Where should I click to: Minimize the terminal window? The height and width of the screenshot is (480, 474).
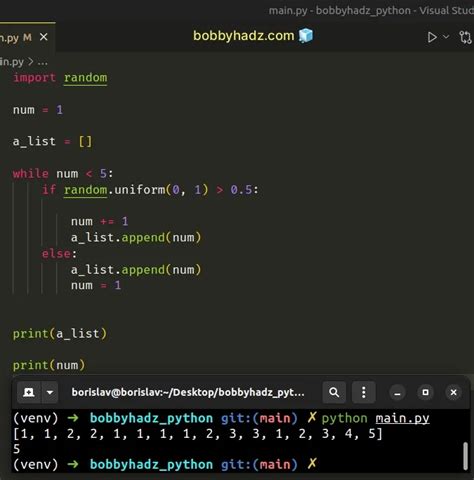point(397,393)
